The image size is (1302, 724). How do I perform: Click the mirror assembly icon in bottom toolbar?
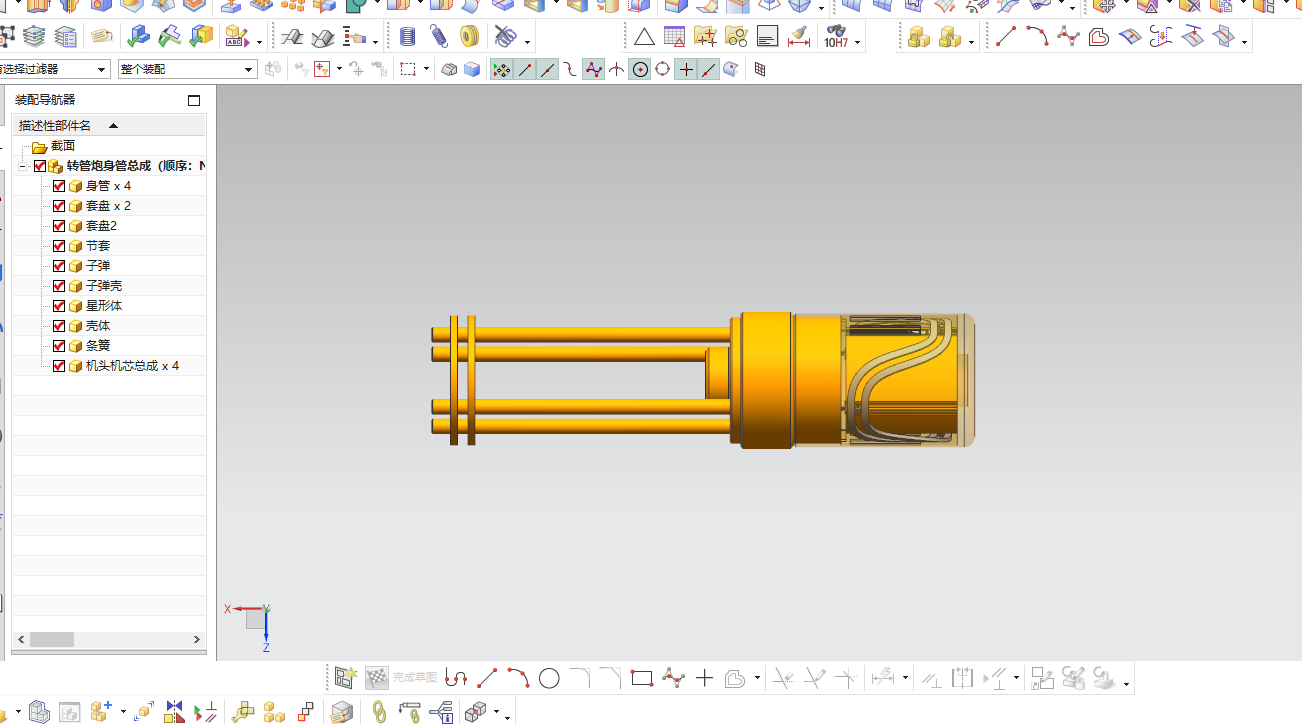click(175, 712)
